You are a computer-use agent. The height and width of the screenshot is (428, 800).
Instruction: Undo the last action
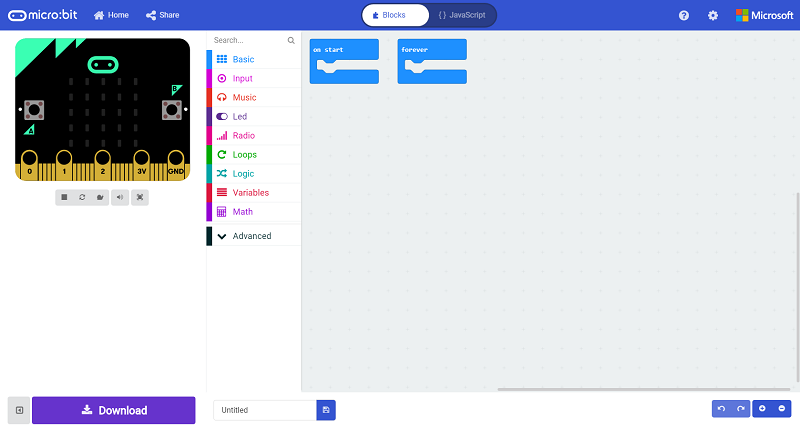721,409
